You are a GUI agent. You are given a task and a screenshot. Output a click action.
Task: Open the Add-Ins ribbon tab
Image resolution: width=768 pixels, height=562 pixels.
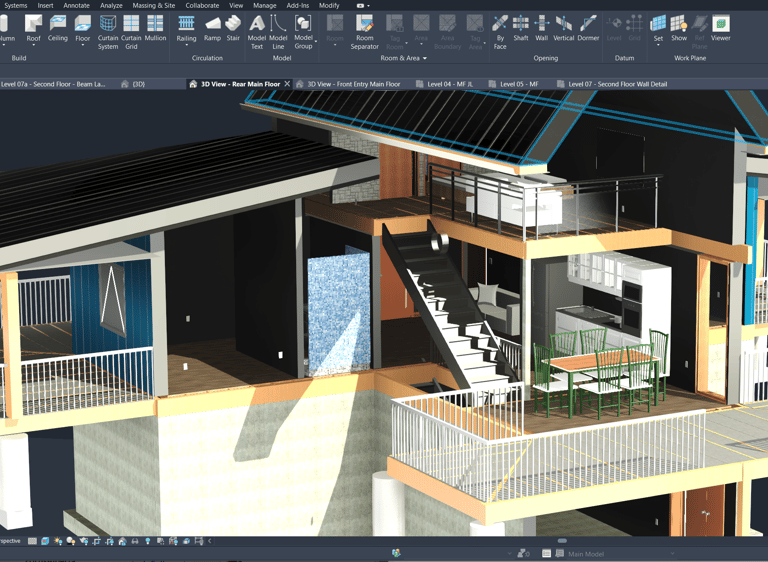(x=297, y=5)
